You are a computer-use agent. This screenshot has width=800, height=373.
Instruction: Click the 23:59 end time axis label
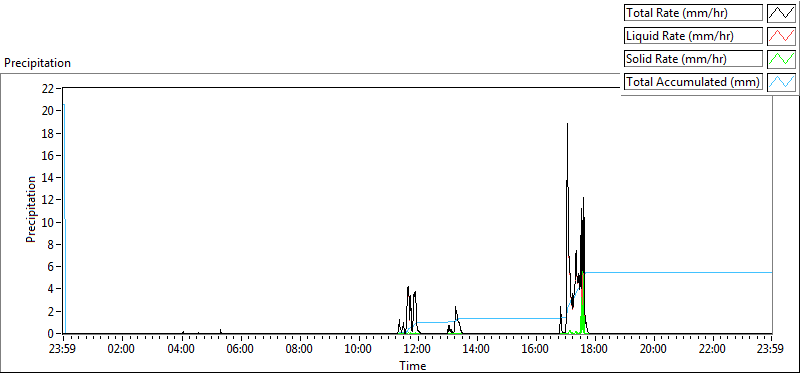click(771, 350)
